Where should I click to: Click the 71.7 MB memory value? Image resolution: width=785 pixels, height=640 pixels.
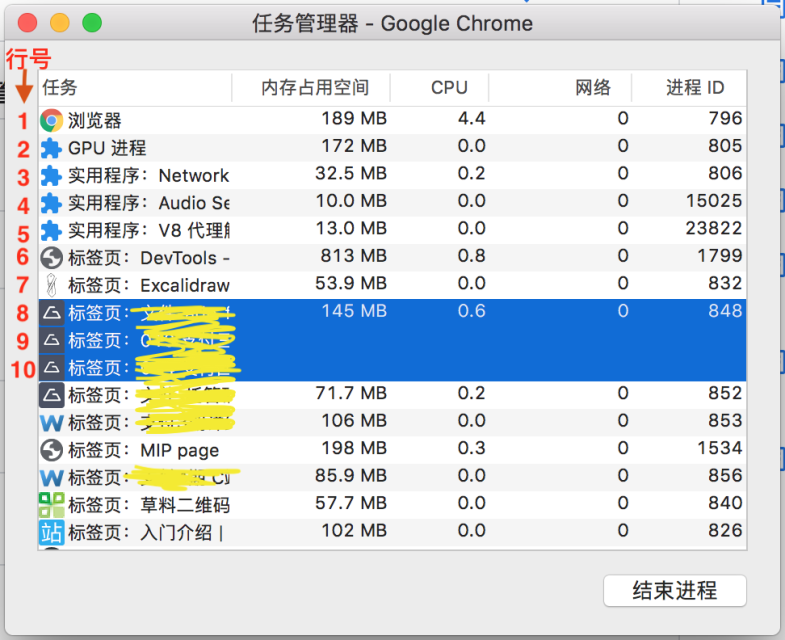coord(351,393)
